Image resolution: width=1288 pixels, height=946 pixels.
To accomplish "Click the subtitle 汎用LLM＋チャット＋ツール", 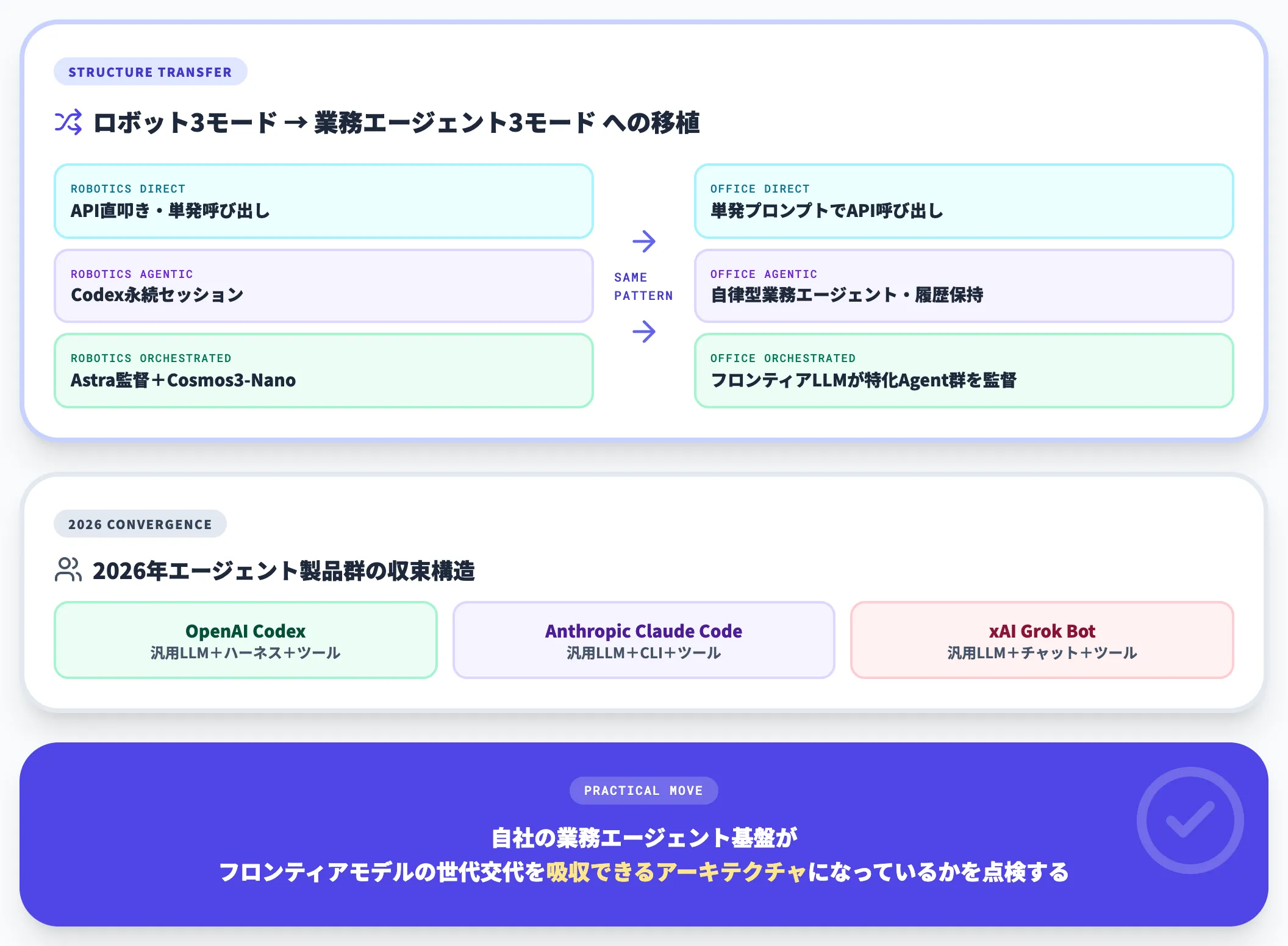I will pyautogui.click(x=1042, y=653).
